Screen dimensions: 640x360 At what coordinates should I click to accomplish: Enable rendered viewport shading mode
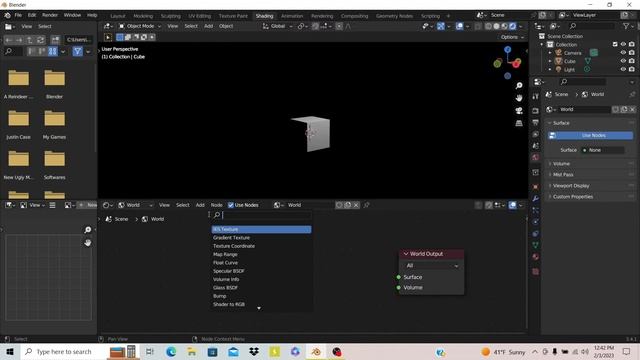coord(512,26)
